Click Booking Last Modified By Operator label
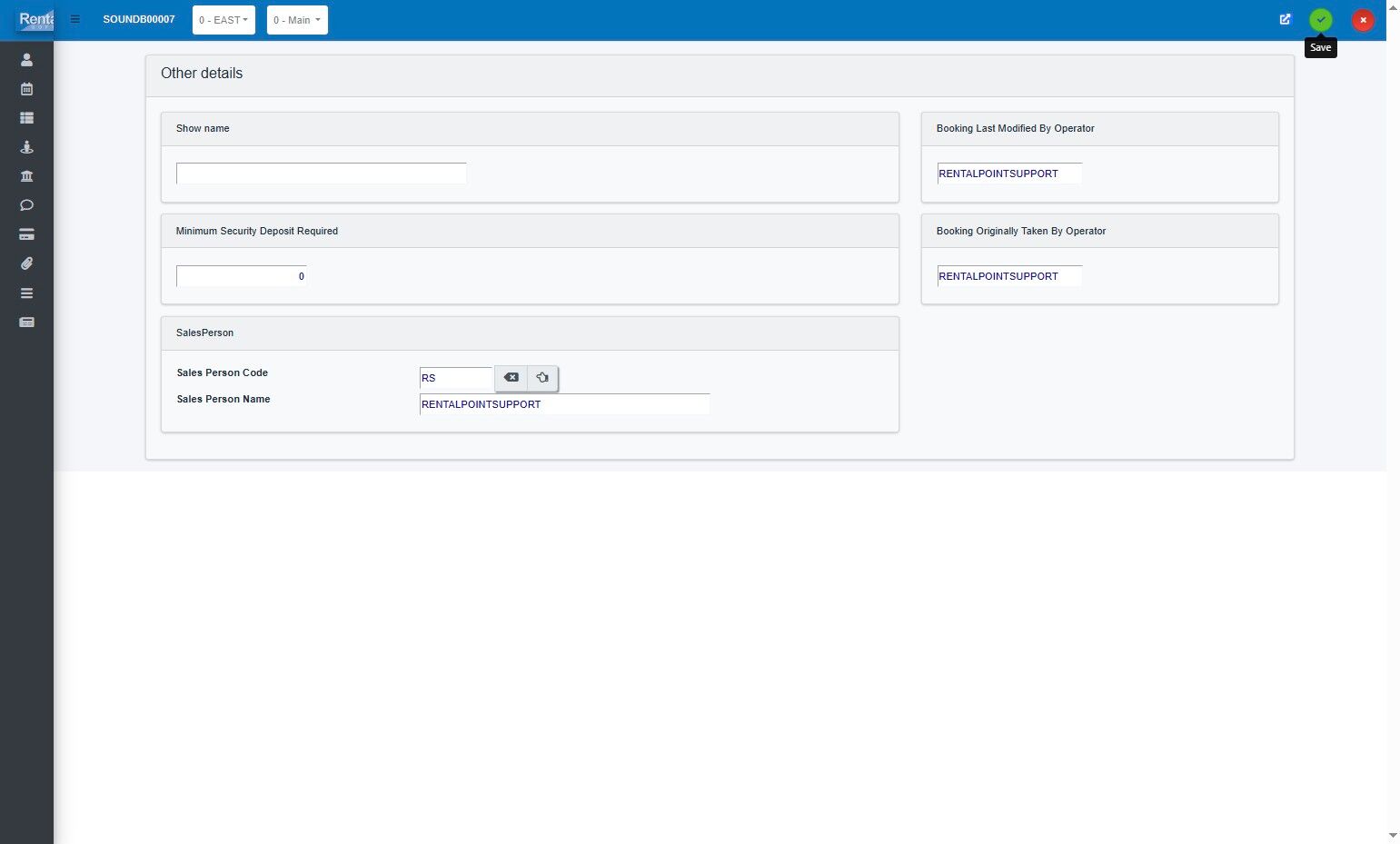 pyautogui.click(x=1015, y=129)
